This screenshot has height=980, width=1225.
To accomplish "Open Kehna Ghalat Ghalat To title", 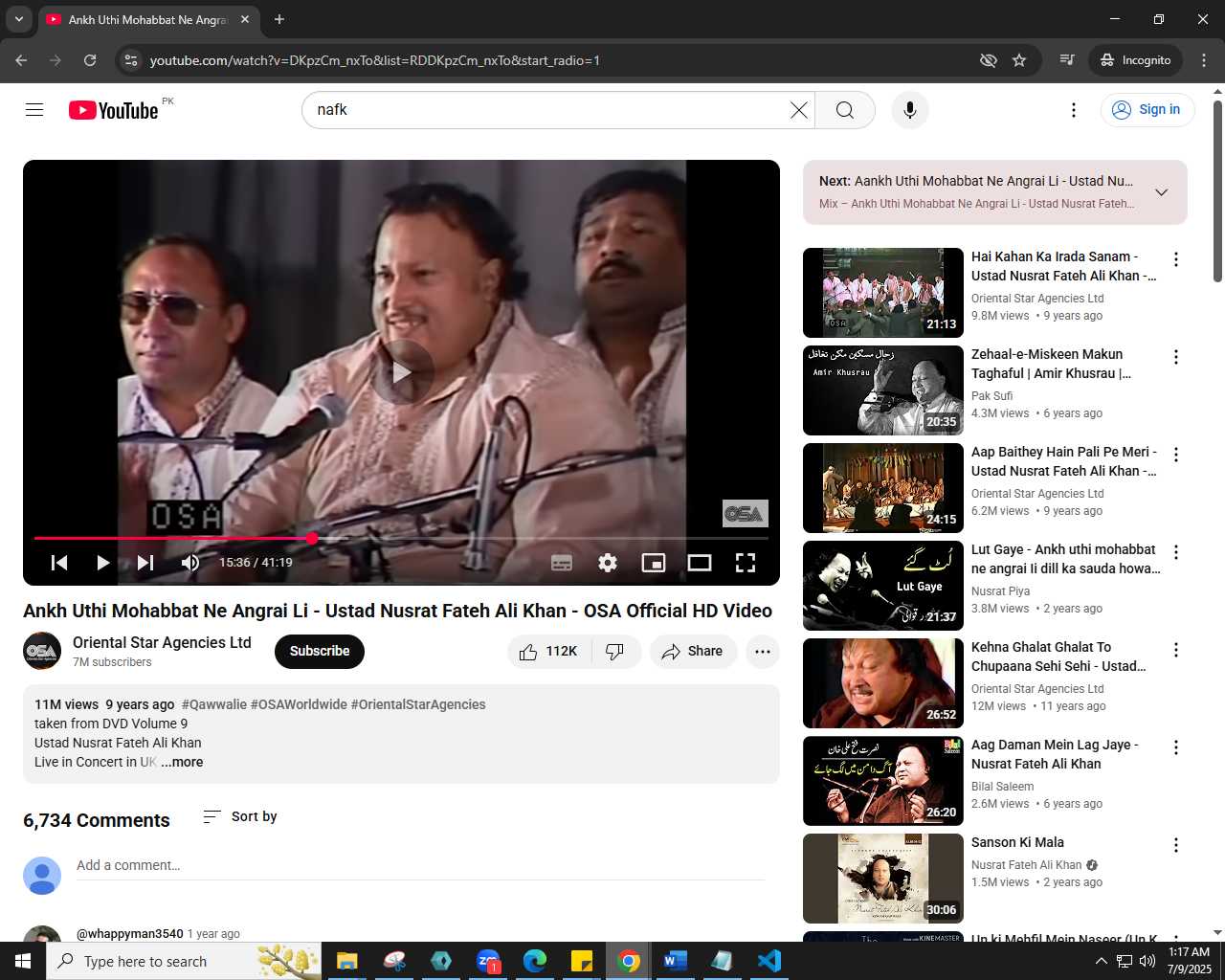I will [x=1058, y=657].
